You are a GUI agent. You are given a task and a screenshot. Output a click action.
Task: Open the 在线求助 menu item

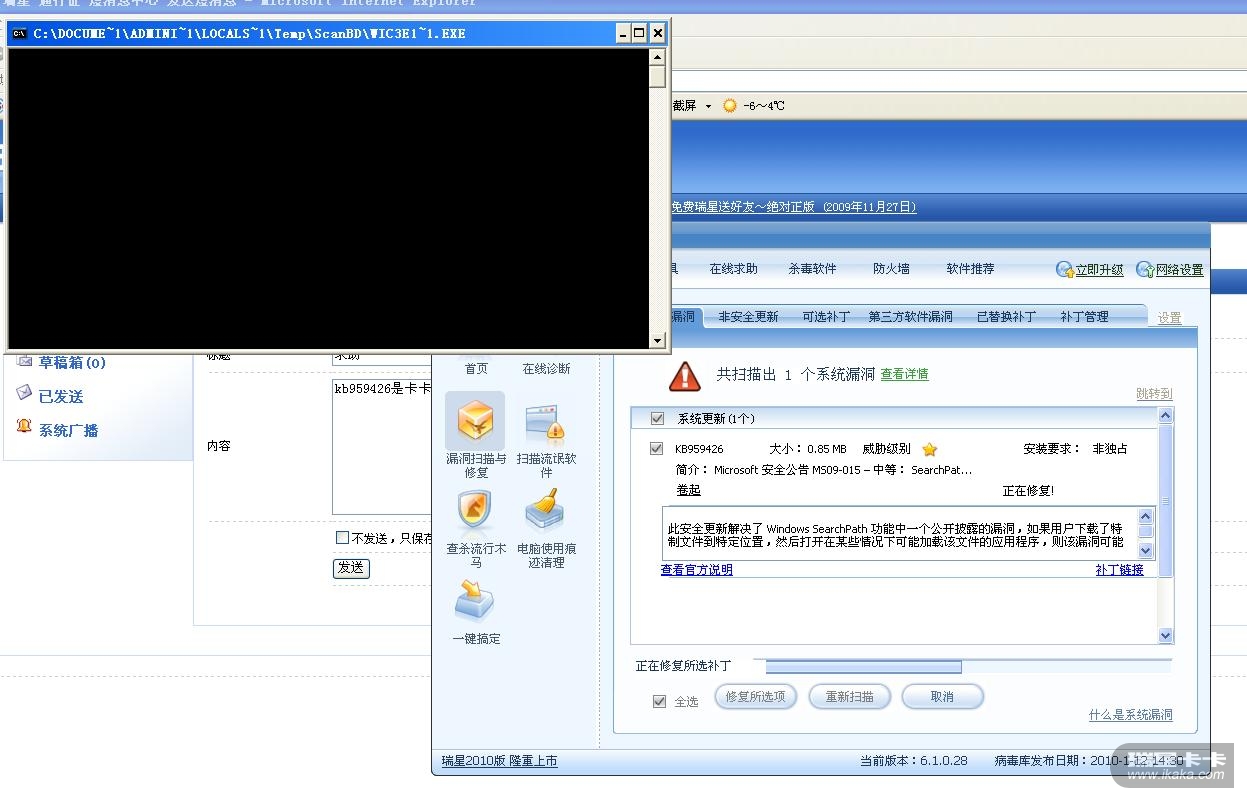coord(733,269)
